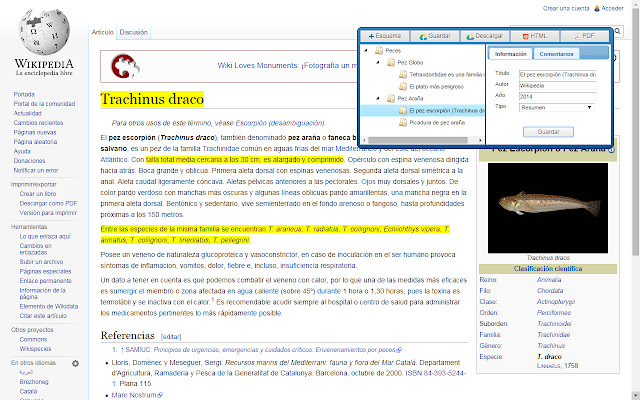Export using the HTML button
This screenshot has height=400, width=640.
click(x=534, y=35)
